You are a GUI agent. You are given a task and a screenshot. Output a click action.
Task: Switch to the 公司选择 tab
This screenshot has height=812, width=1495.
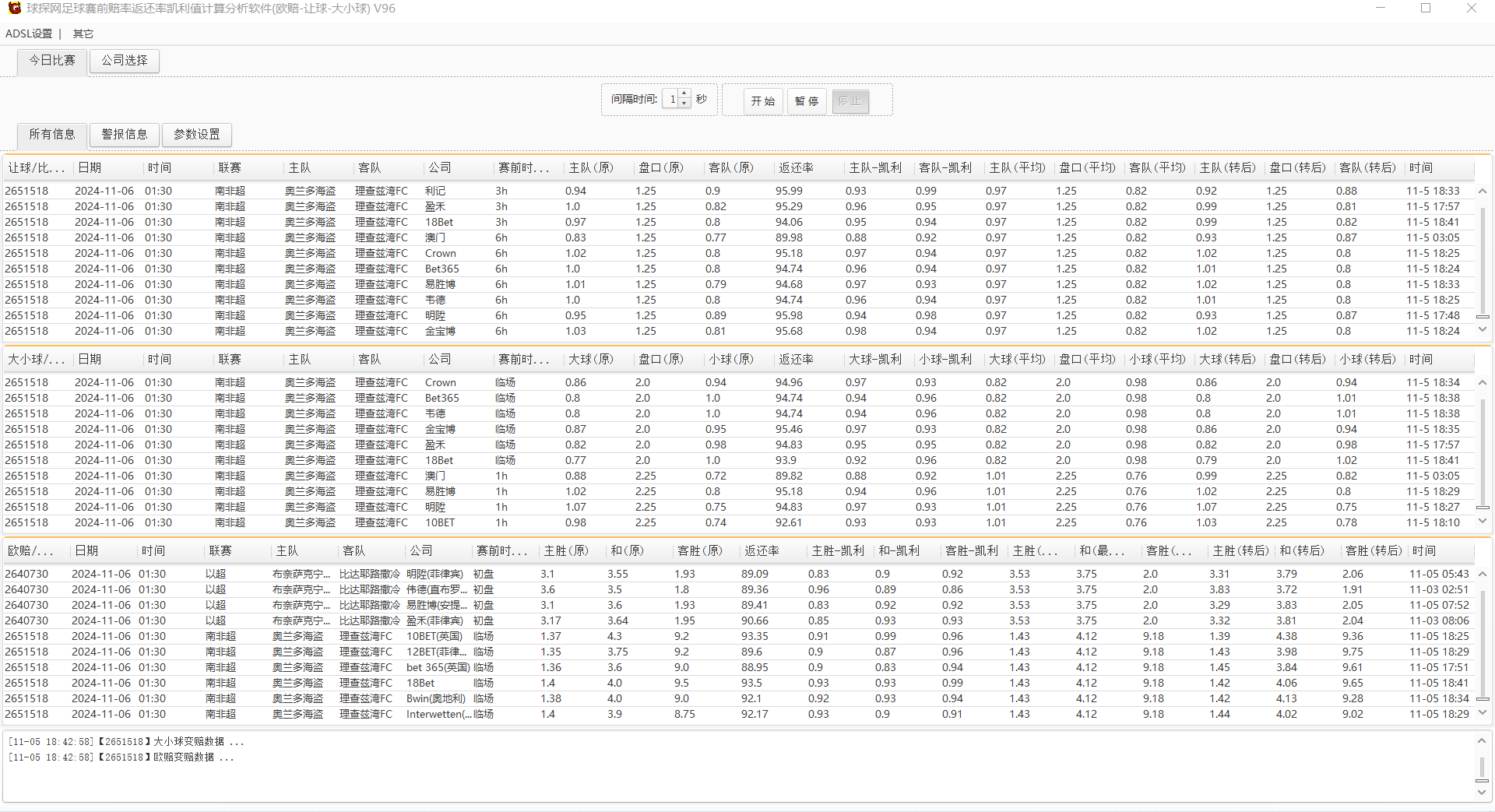[125, 61]
